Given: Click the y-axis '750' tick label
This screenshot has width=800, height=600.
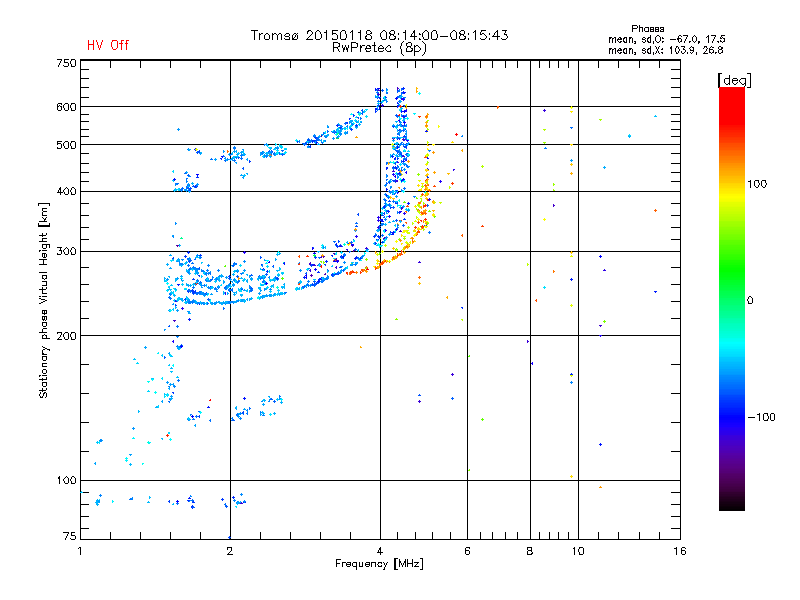Looking at the screenshot, I should tap(66, 63).
